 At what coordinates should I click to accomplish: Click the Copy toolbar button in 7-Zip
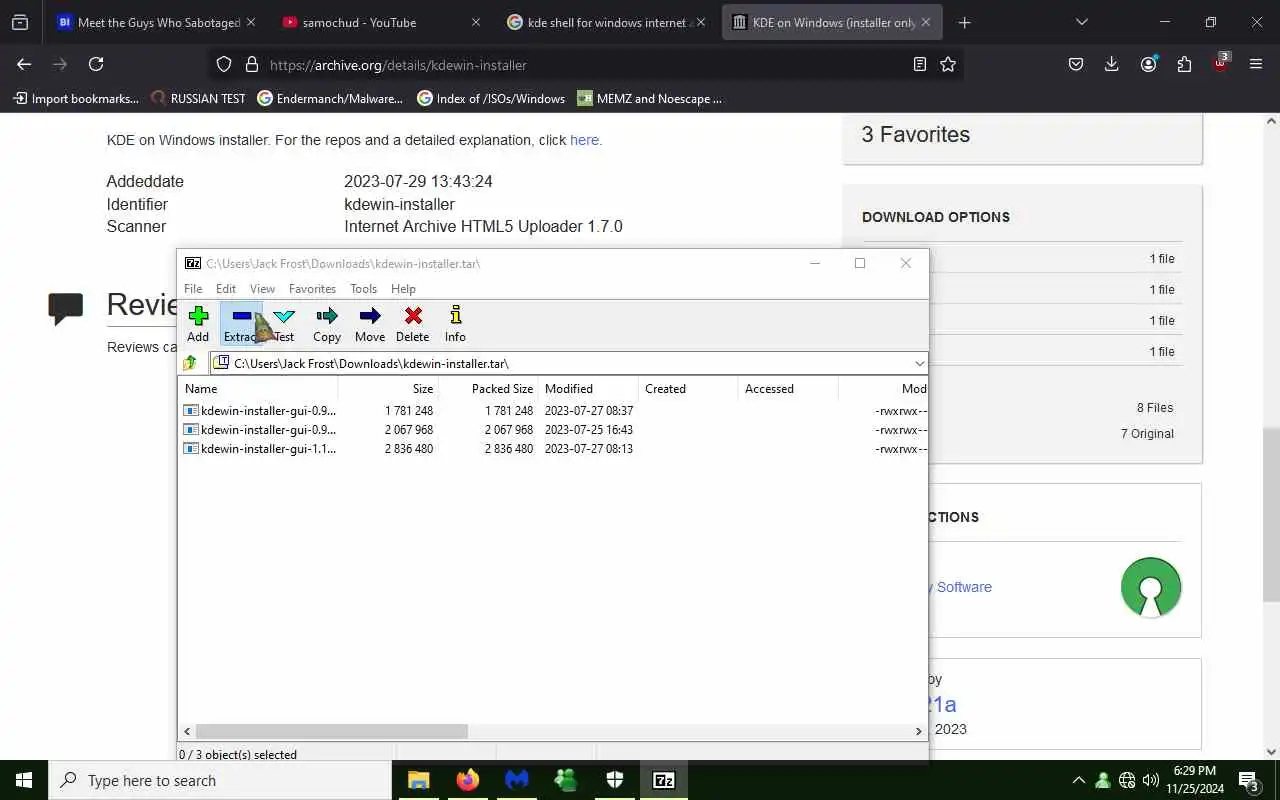(327, 324)
